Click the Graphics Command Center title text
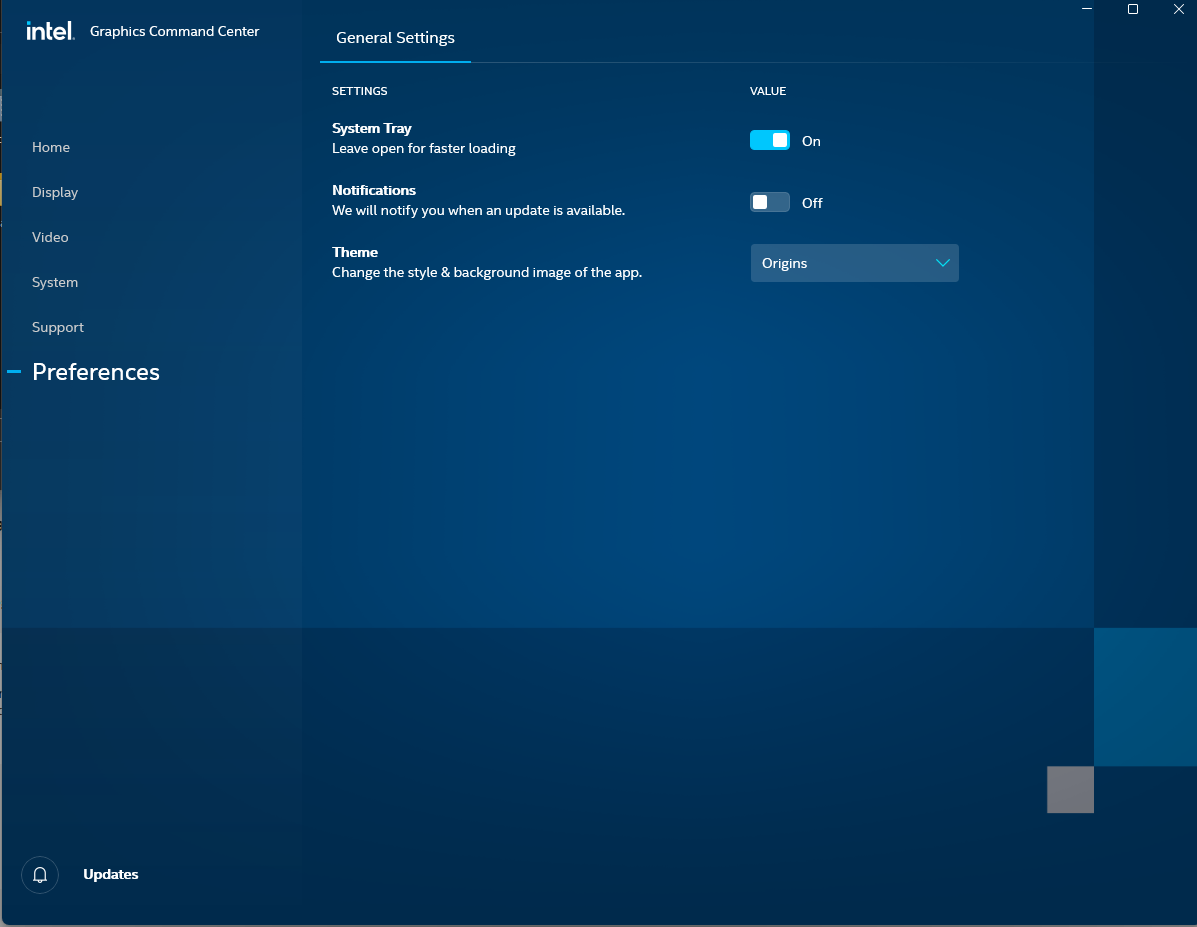 pyautogui.click(x=173, y=31)
